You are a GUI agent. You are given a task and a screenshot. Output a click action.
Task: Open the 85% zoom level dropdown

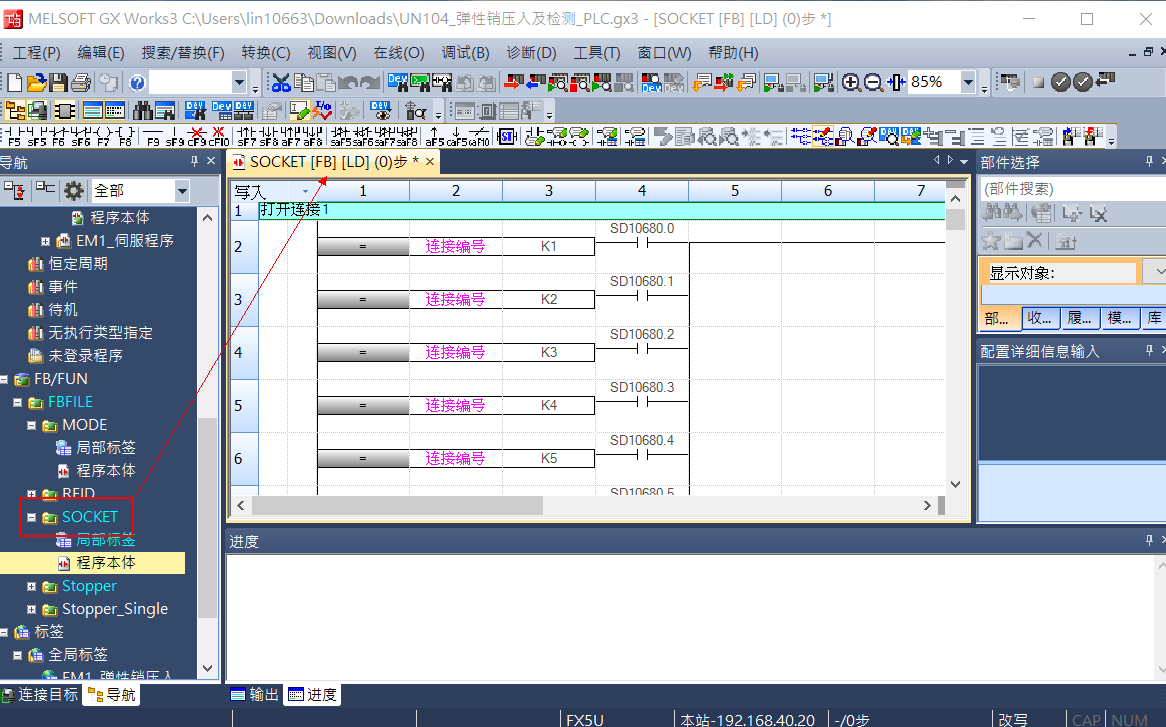[x=968, y=82]
